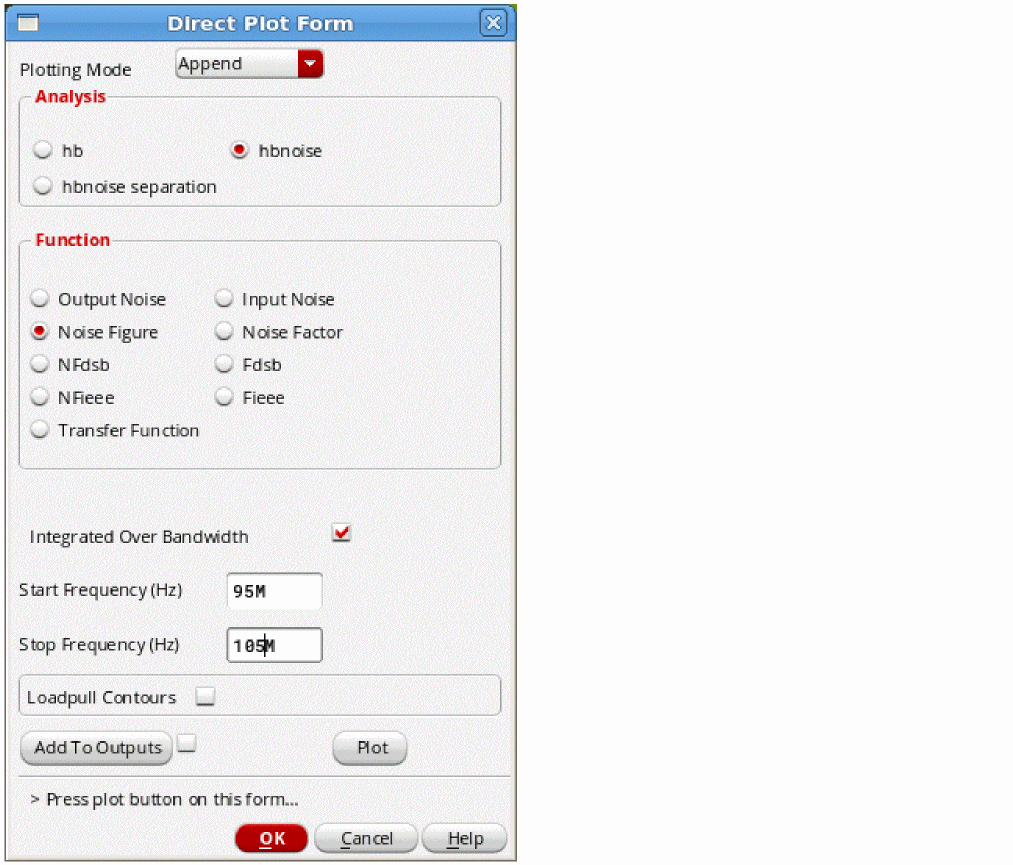Click the Cancel button

pos(366,839)
